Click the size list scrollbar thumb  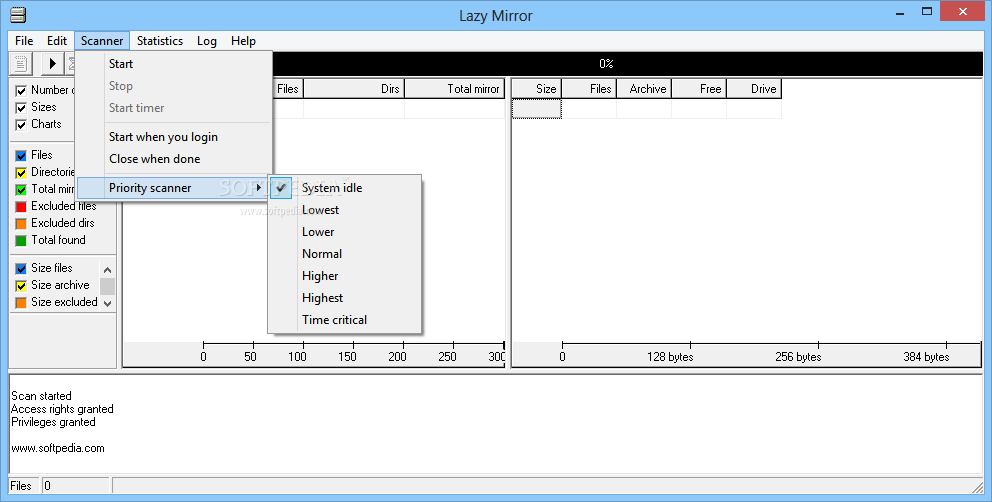pyautogui.click(x=108, y=286)
